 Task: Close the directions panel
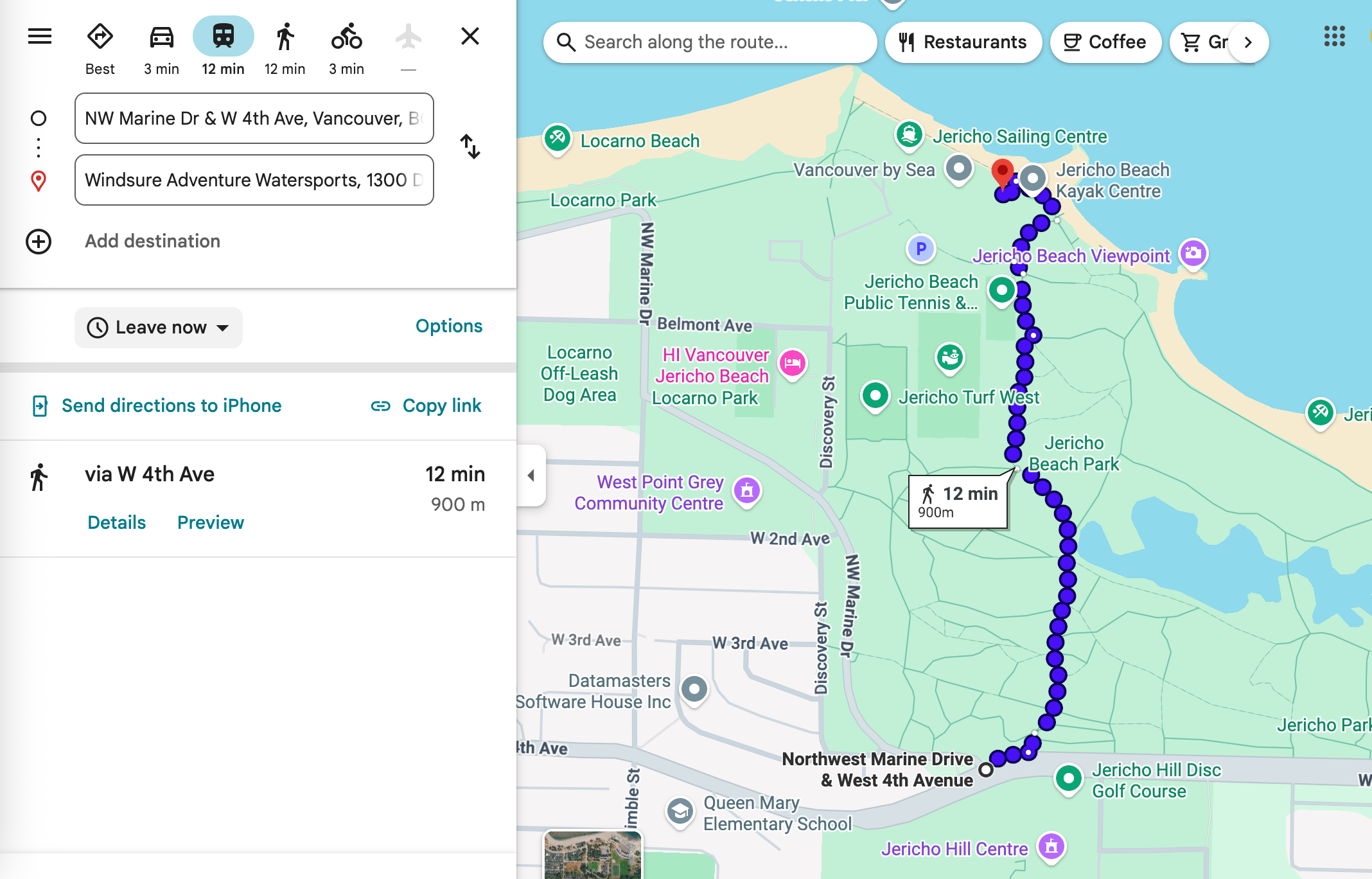coord(470,37)
